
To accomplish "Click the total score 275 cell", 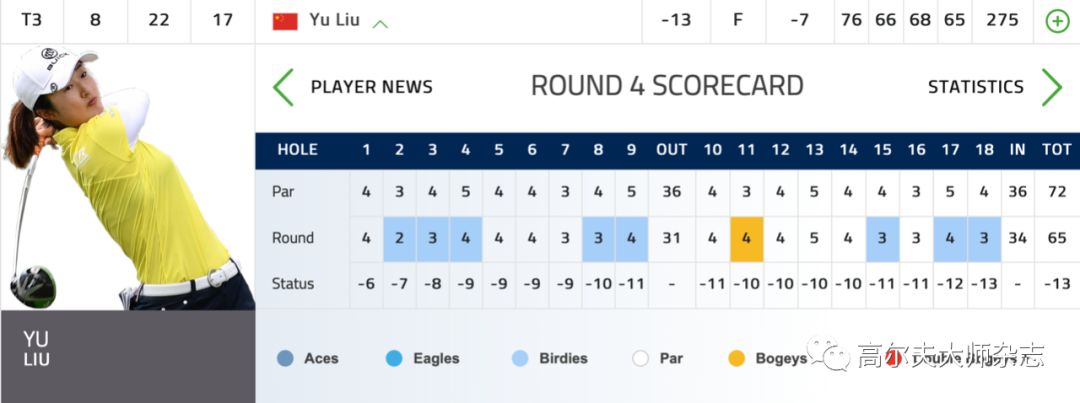I will coord(1002,21).
